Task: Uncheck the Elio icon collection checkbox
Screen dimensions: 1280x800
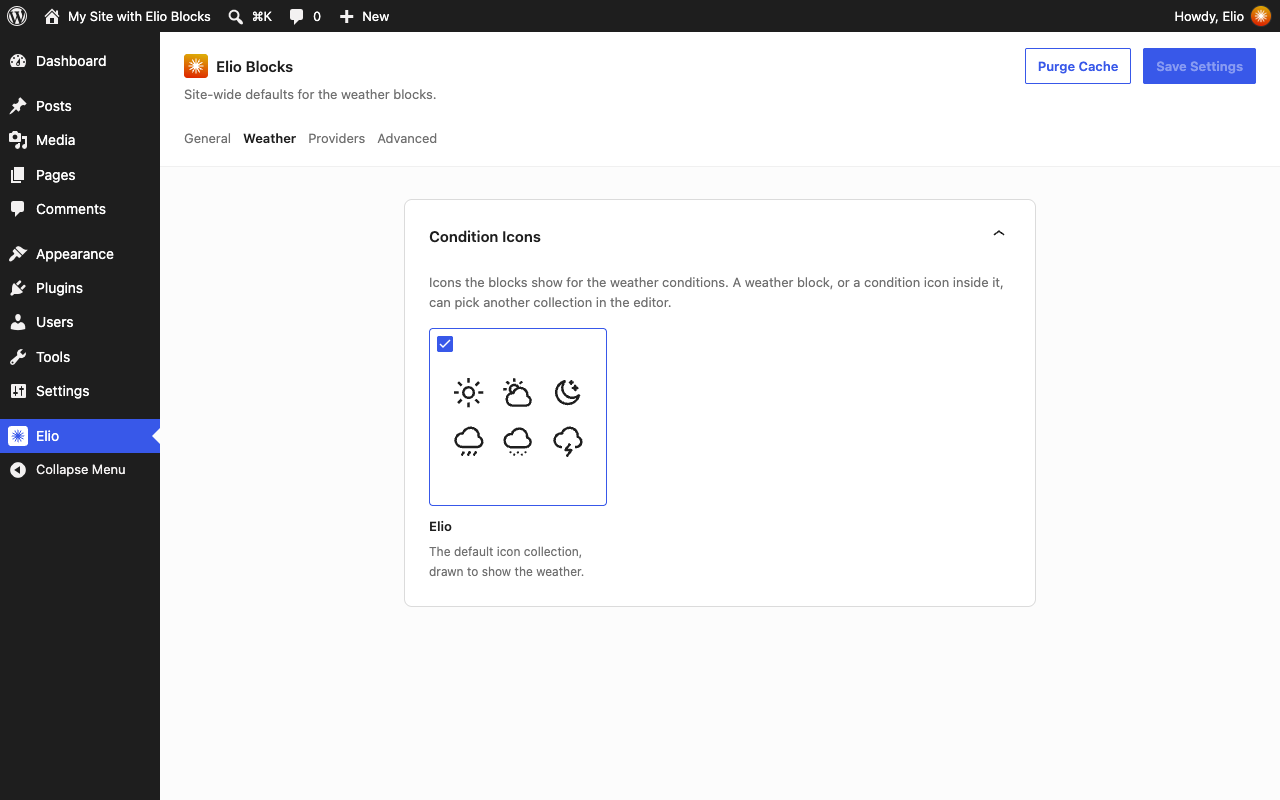Action: (445, 344)
